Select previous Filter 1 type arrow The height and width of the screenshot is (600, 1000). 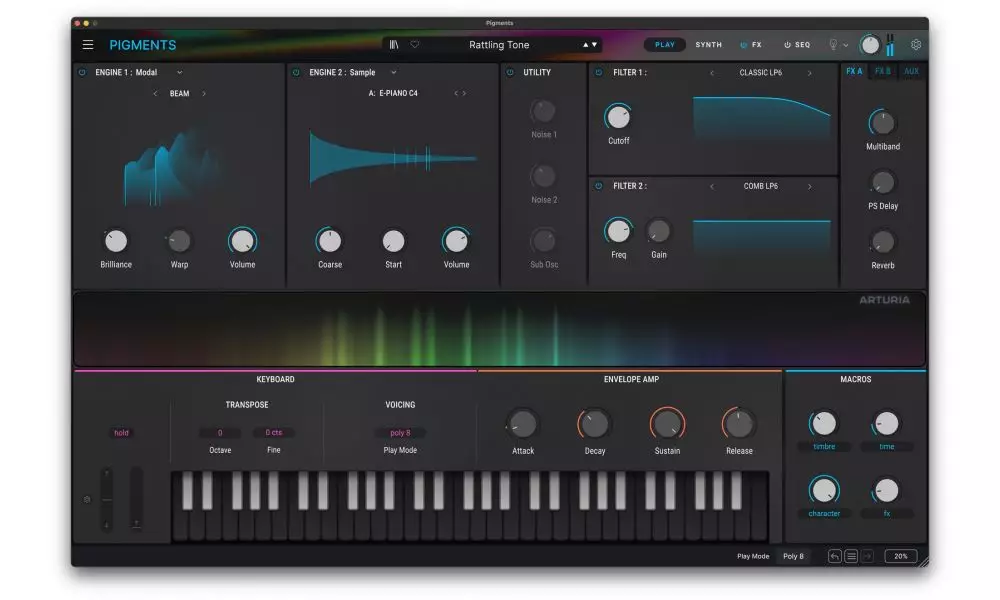[x=712, y=73]
